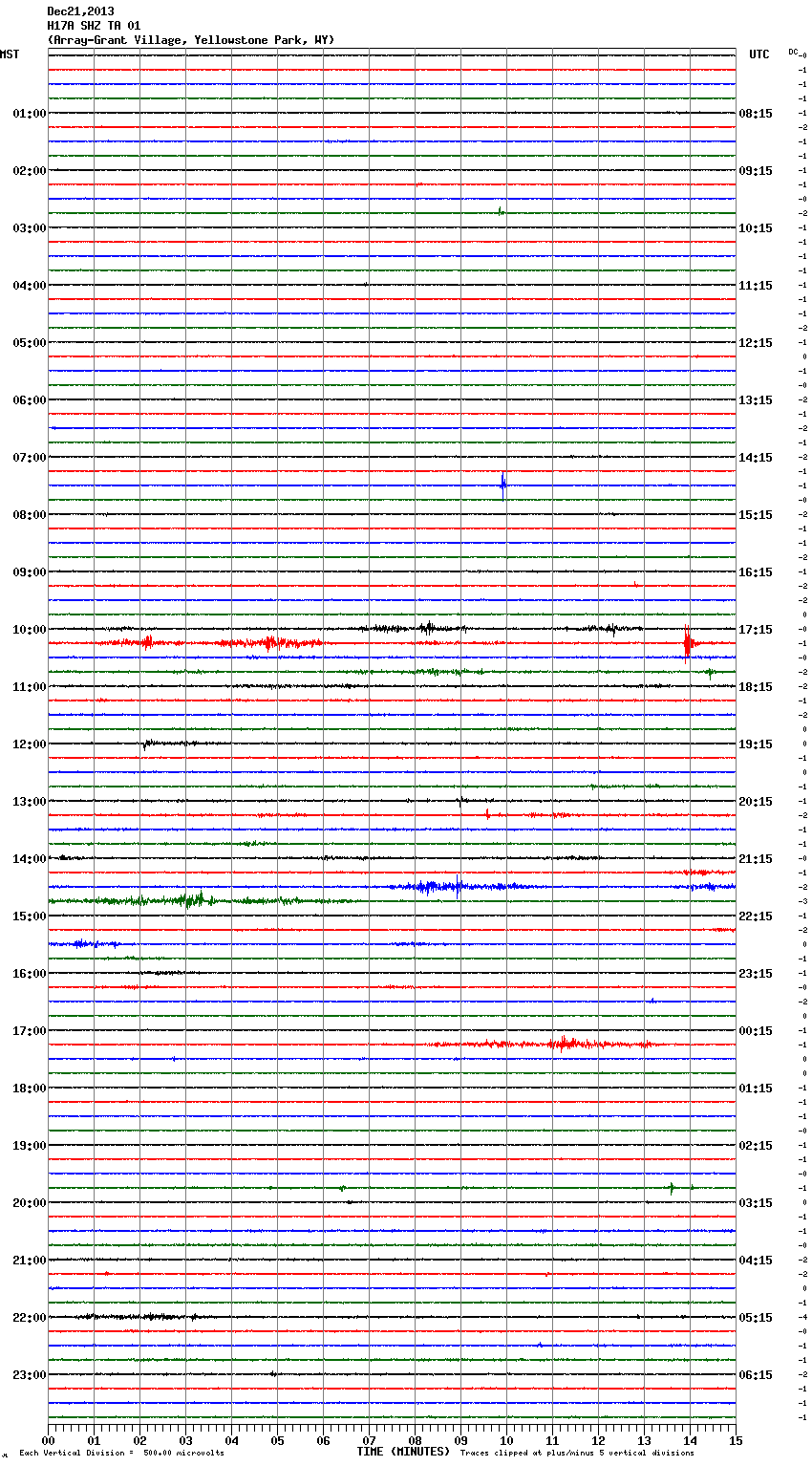Image resolution: width=812 pixels, height=1466 pixels.
Task: Select the MST timezone label
Action: click(10, 54)
